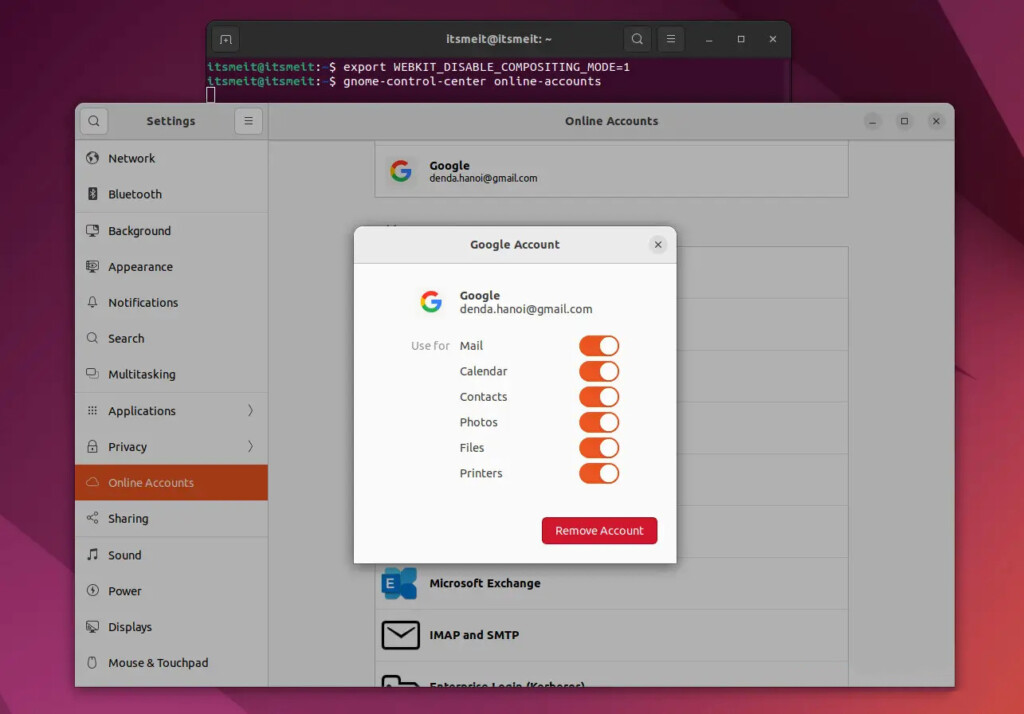Click the Remove Account button
The width and height of the screenshot is (1024, 714).
[x=599, y=531]
